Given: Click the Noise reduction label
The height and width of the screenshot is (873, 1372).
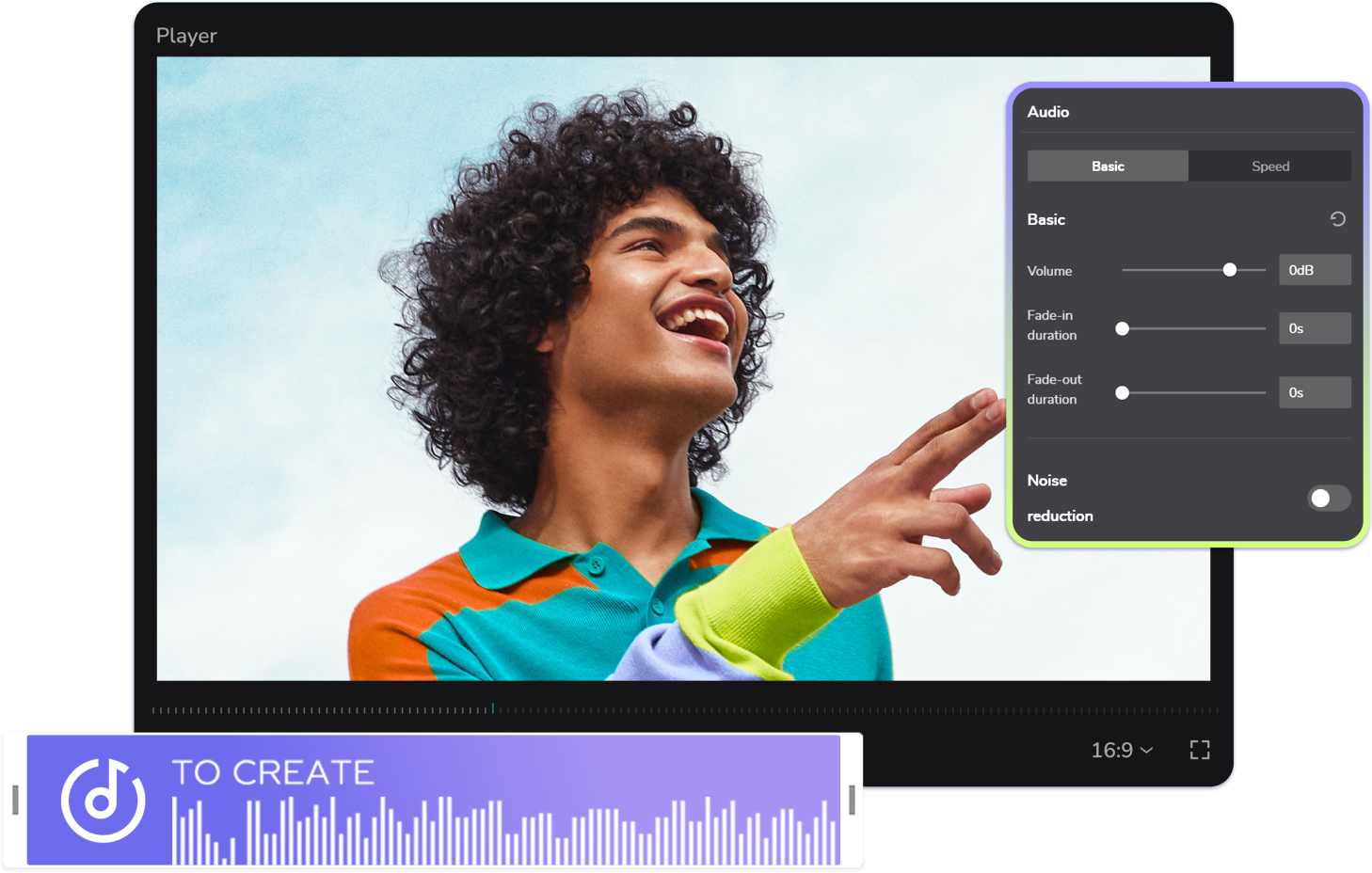Looking at the screenshot, I should (x=1060, y=498).
